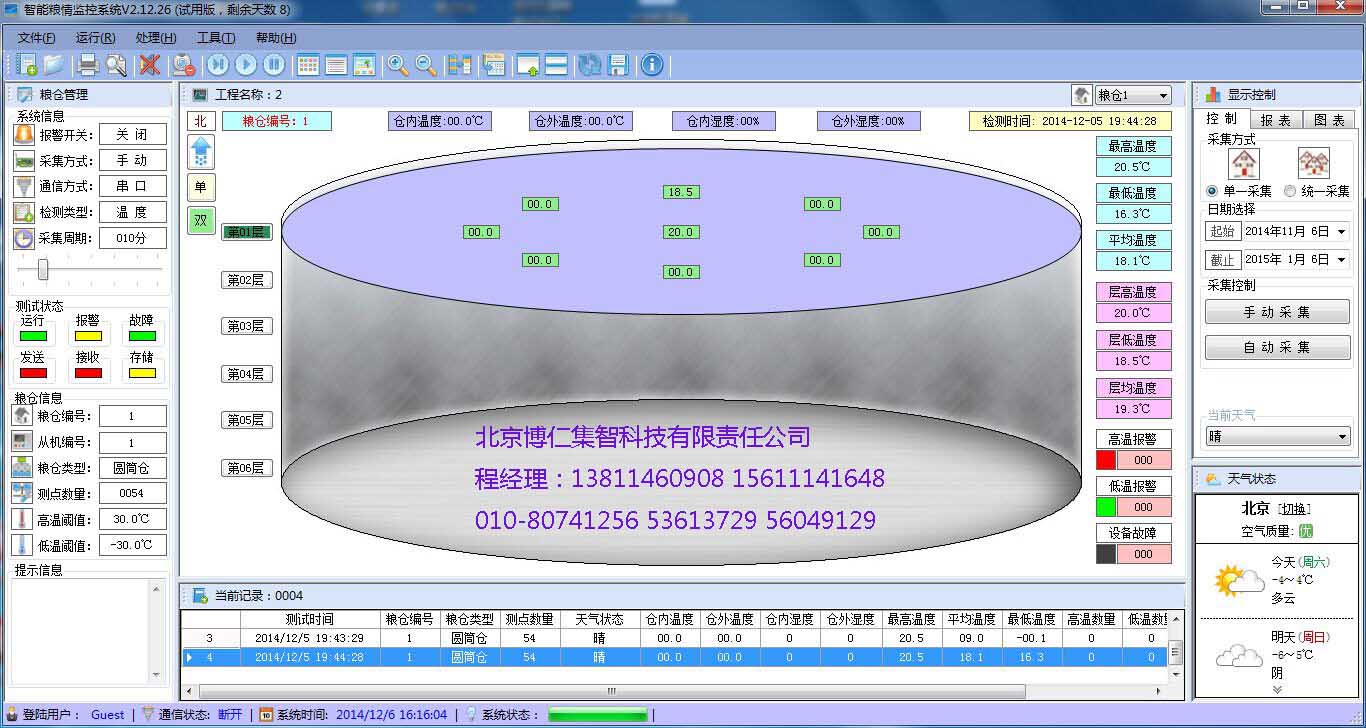1366x728 pixels.
Task: Click the step-forward playback icon
Action: (x=218, y=65)
